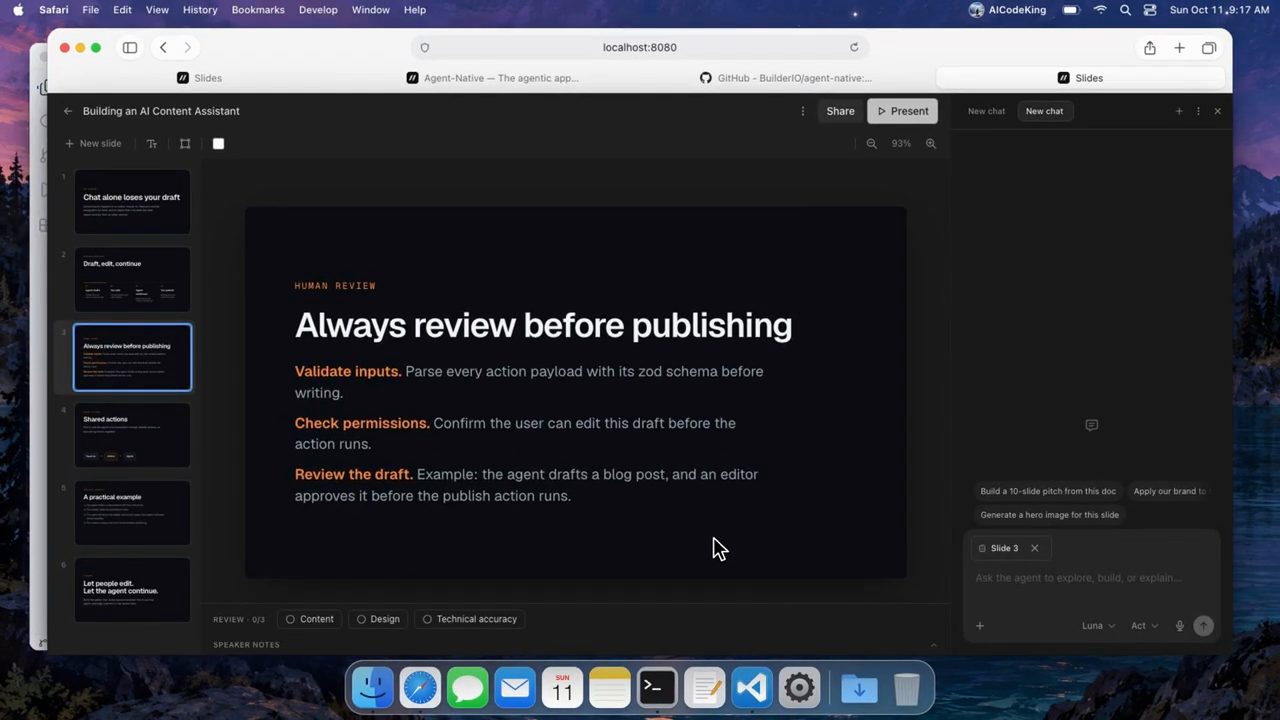Open the white background color swatch
This screenshot has width=1280, height=720.
[x=219, y=144]
